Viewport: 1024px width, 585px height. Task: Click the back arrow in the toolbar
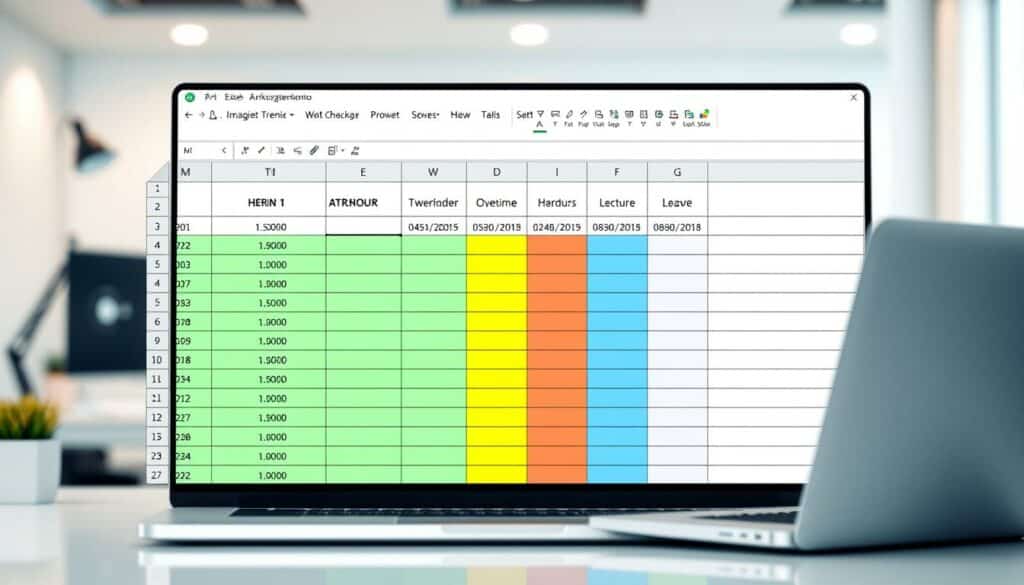coord(188,116)
